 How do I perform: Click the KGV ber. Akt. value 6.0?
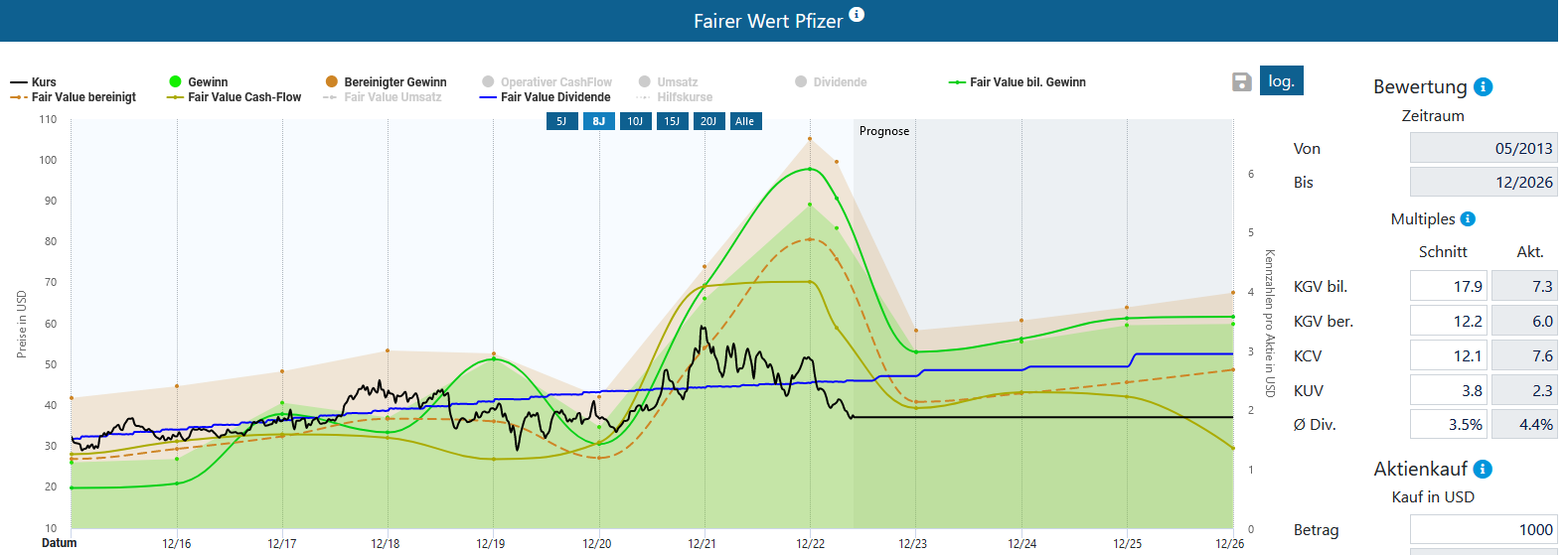point(1524,321)
